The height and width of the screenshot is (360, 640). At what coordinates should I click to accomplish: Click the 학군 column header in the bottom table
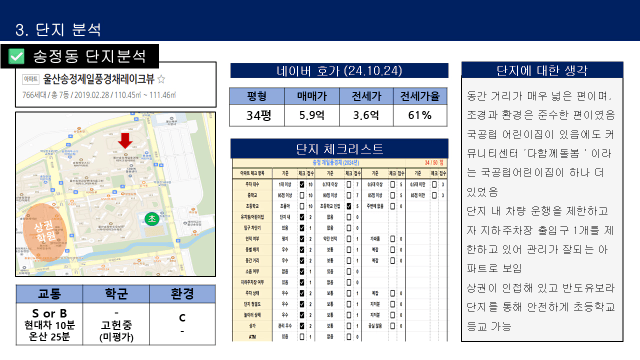coord(116,294)
